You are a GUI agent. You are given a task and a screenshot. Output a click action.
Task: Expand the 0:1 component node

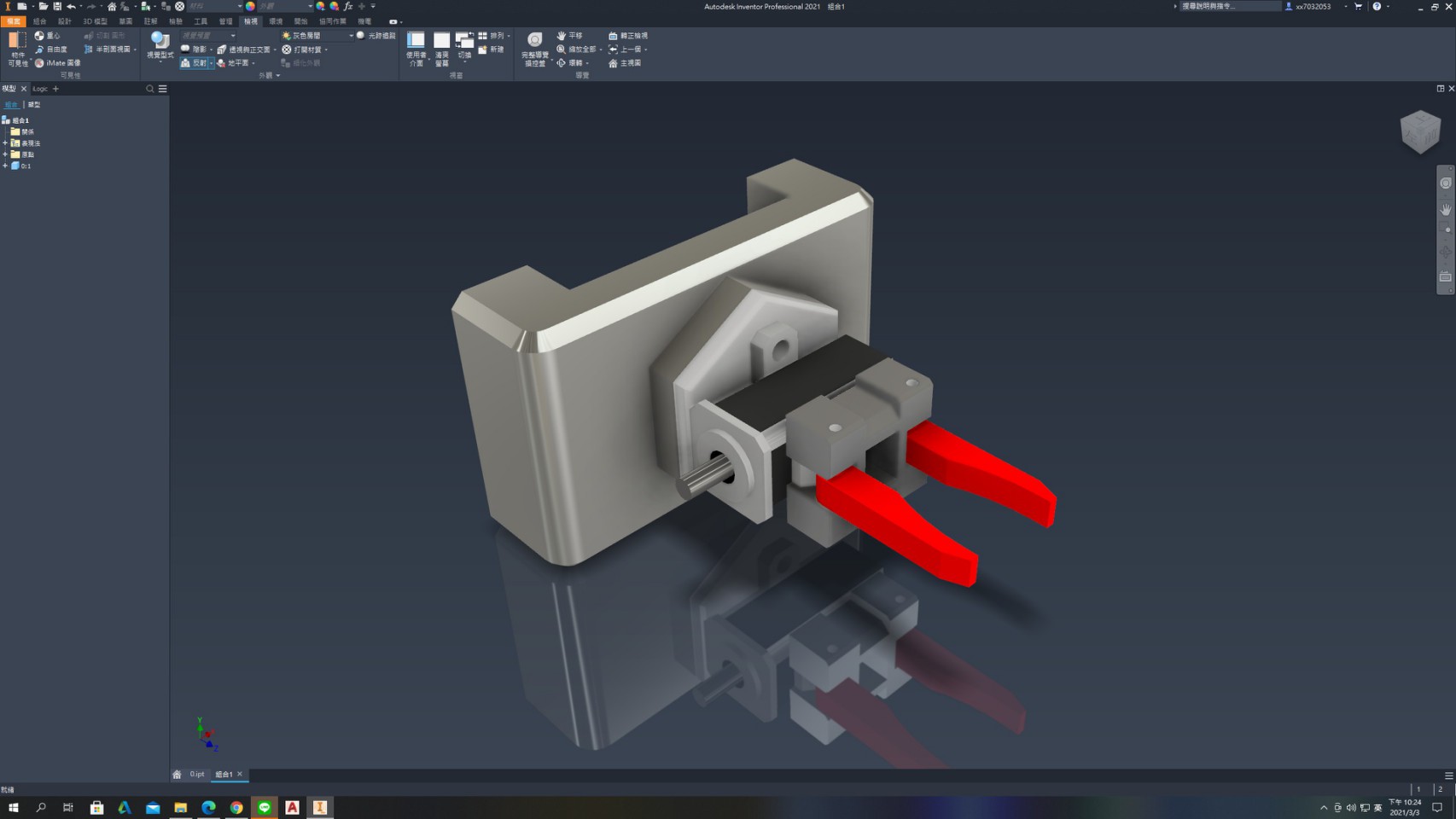(x=5, y=166)
